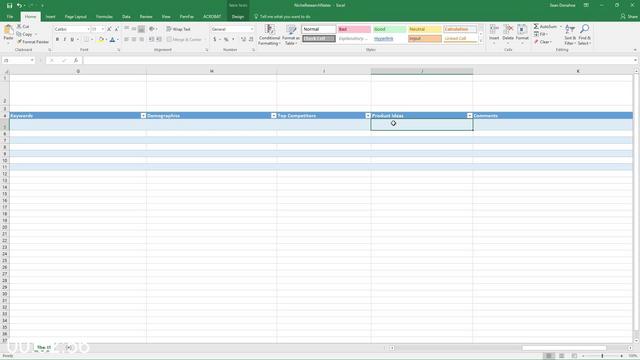640x360 pixels.
Task: Decrease decimal places
Action: coord(251,40)
